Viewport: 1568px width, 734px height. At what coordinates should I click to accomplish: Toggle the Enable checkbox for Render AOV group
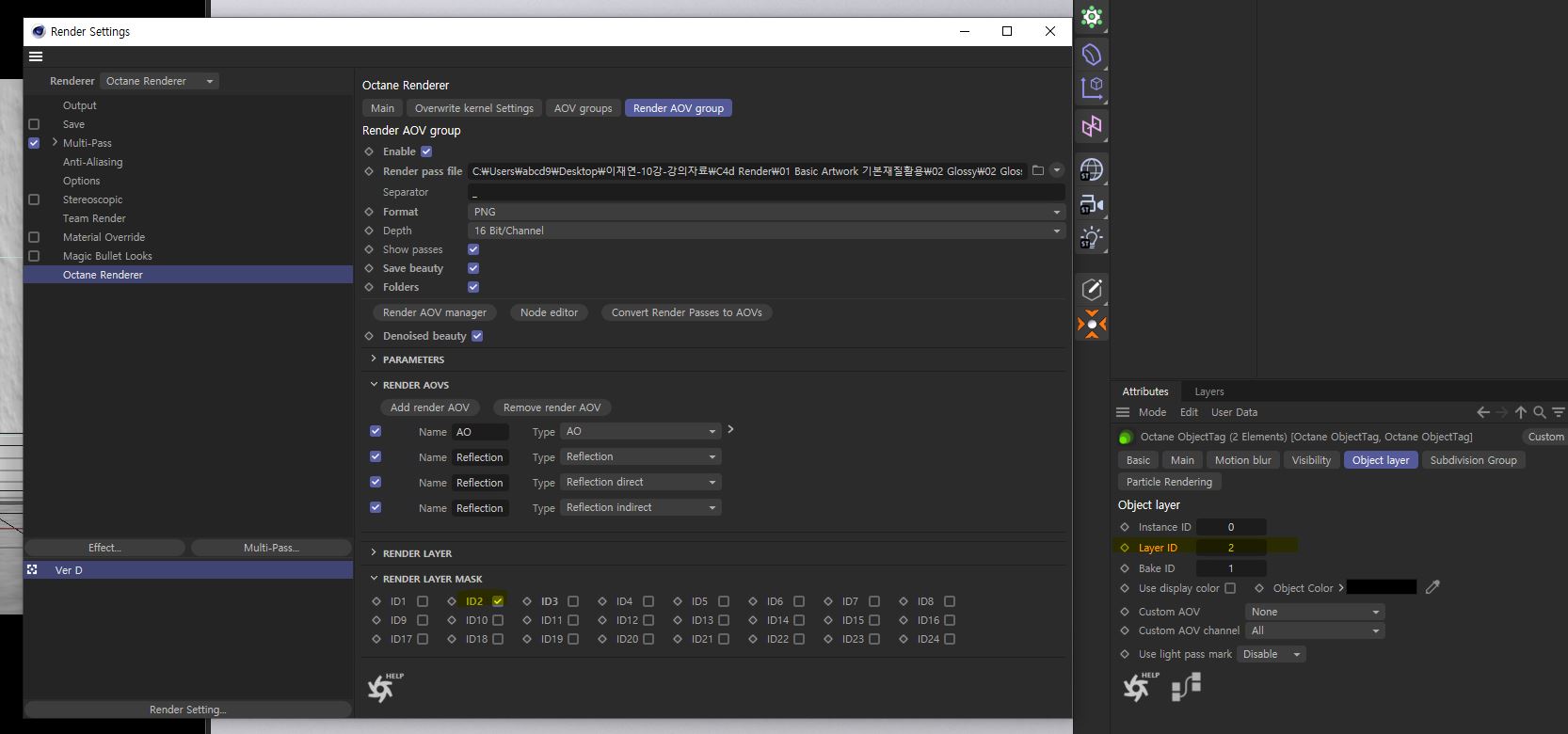tap(426, 152)
